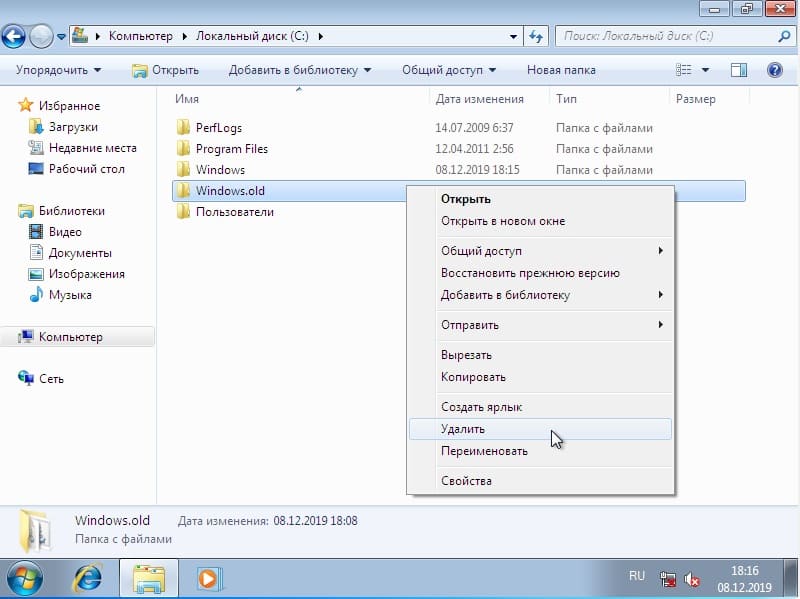Launch Windows Media Player from the taskbar
Image resolution: width=800 pixels, height=599 pixels.
208,577
